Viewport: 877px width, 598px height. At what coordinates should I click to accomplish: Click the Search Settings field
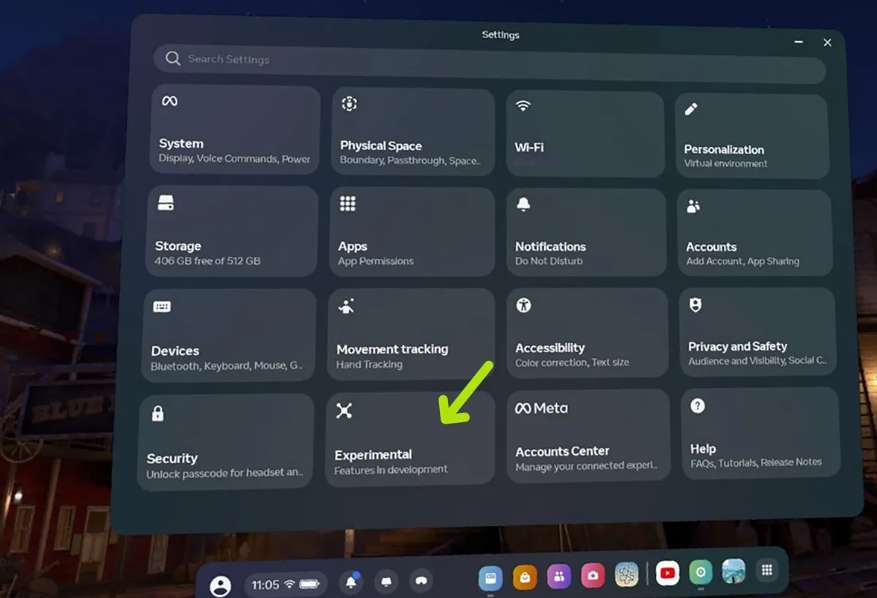(490, 60)
